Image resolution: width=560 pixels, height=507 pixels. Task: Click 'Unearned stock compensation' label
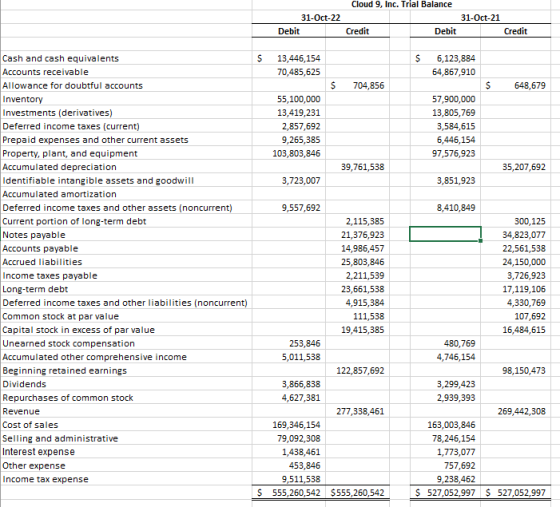[x=69, y=343]
